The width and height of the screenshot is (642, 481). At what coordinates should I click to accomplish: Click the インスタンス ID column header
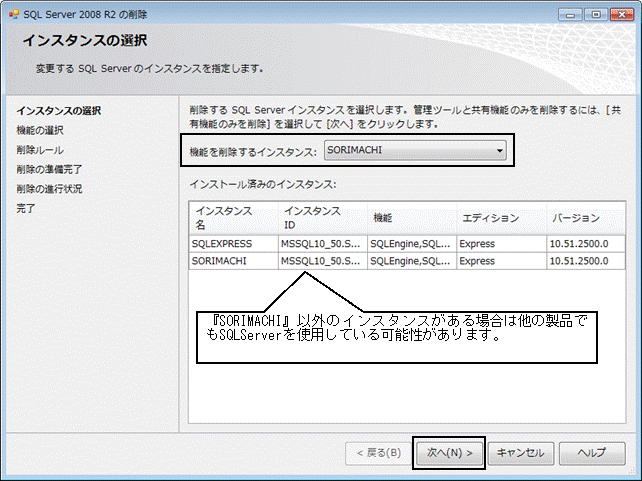323,218
